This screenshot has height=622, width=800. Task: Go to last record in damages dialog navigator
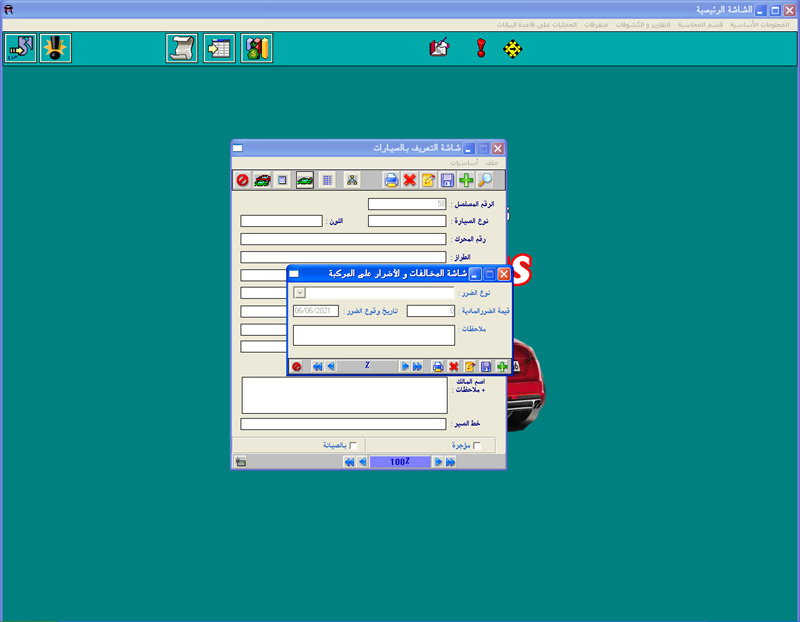pos(417,367)
